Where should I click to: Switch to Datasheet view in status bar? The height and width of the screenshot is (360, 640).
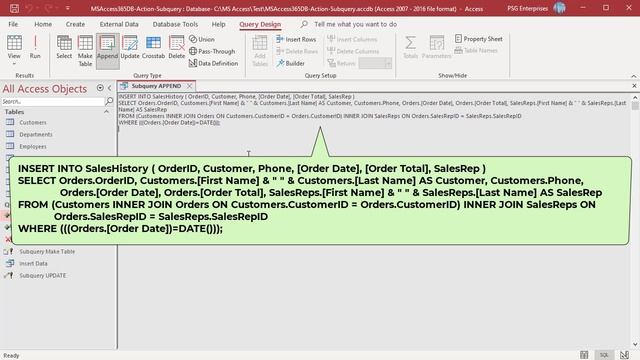pyautogui.click(x=584, y=355)
